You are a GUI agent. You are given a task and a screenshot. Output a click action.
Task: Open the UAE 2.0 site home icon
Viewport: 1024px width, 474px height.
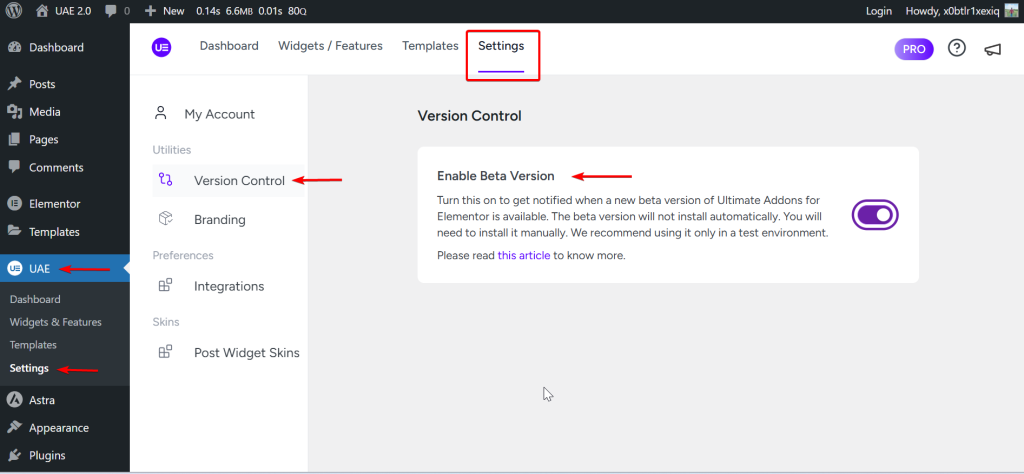coord(42,11)
